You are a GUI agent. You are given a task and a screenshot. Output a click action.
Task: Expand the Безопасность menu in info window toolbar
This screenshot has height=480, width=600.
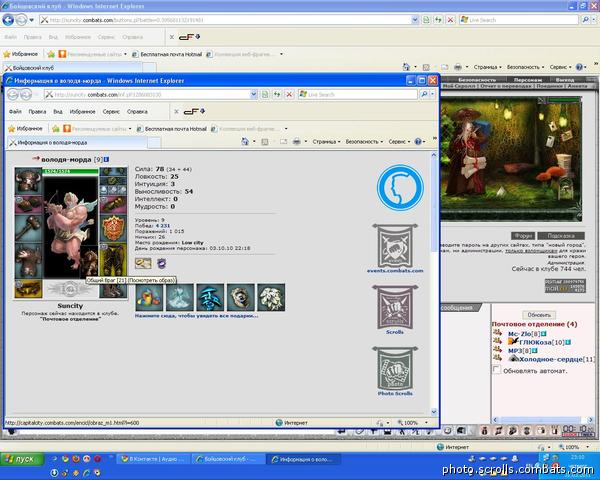coord(364,142)
